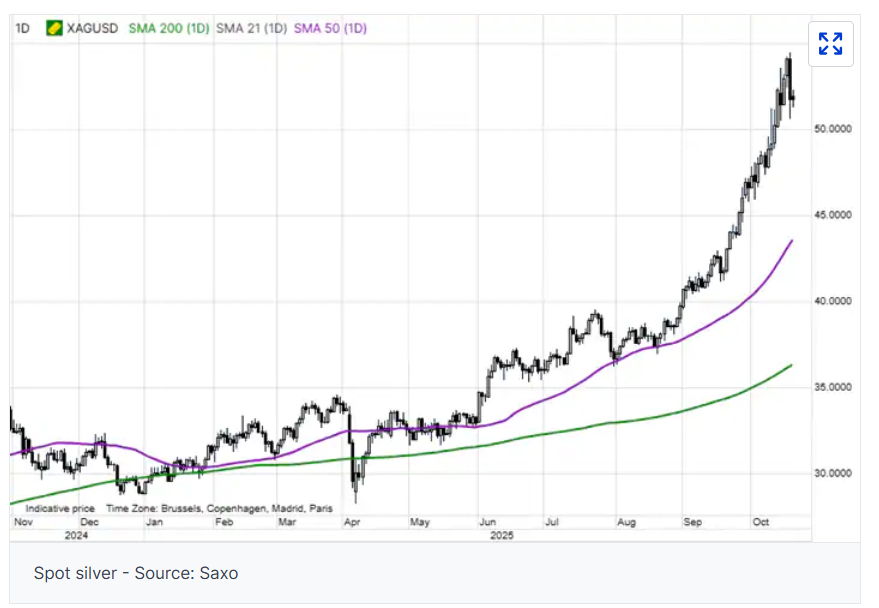The image size is (879, 608).
Task: Select the Oct marker on time axis
Action: (x=761, y=522)
